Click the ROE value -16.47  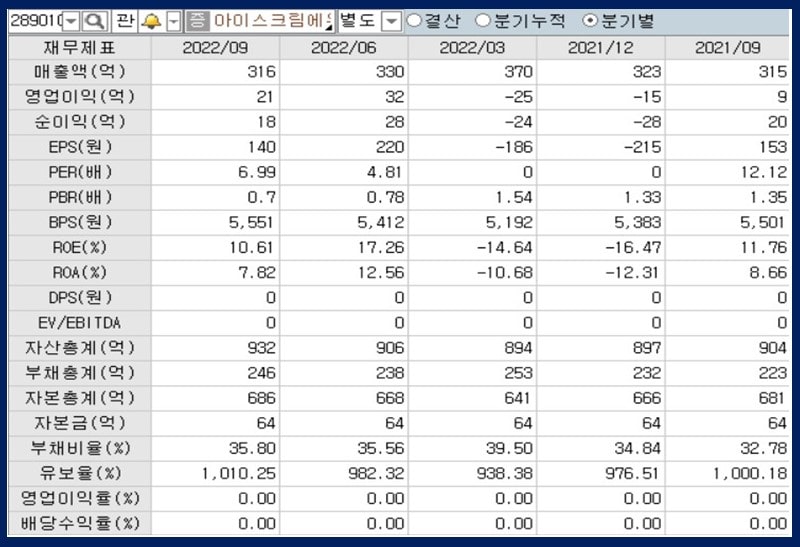(633, 247)
